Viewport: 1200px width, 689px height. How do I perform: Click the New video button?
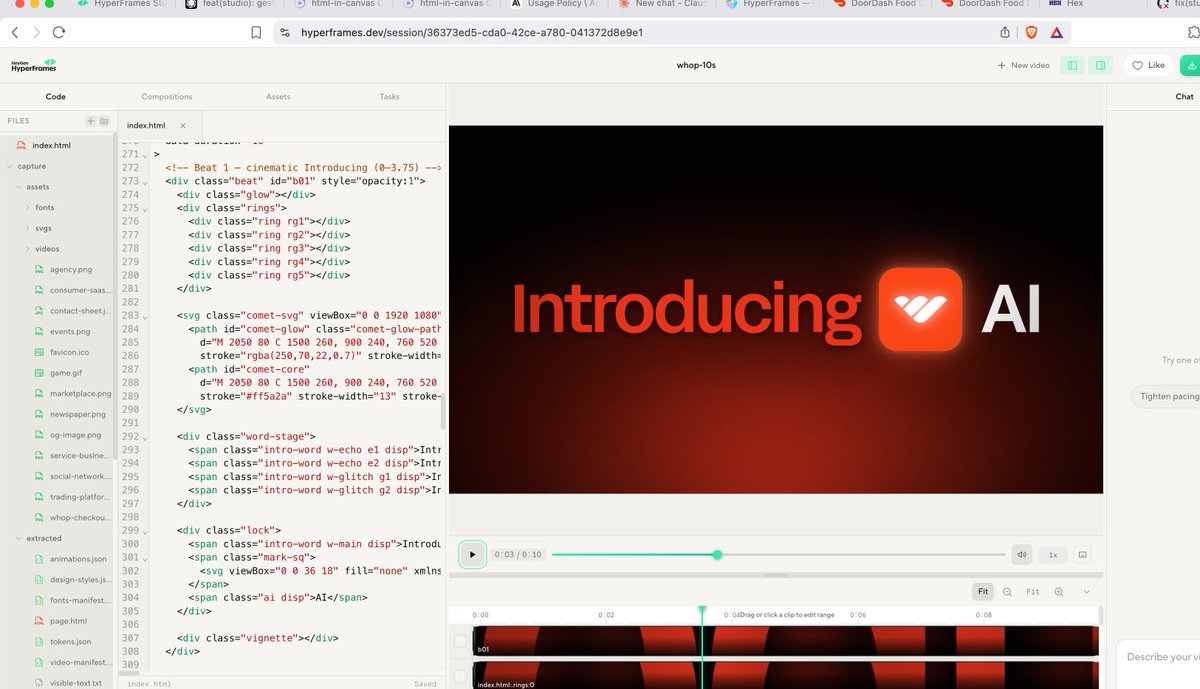[1023, 65]
